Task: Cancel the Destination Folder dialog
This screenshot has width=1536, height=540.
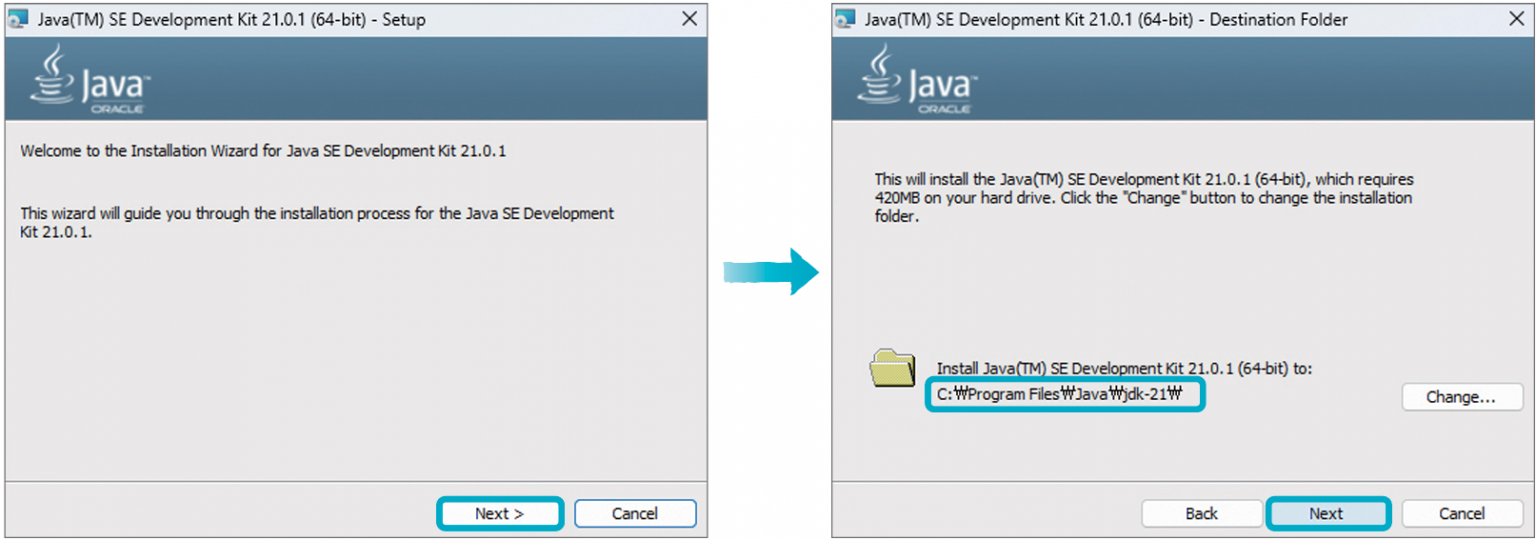Action: coord(1461,513)
